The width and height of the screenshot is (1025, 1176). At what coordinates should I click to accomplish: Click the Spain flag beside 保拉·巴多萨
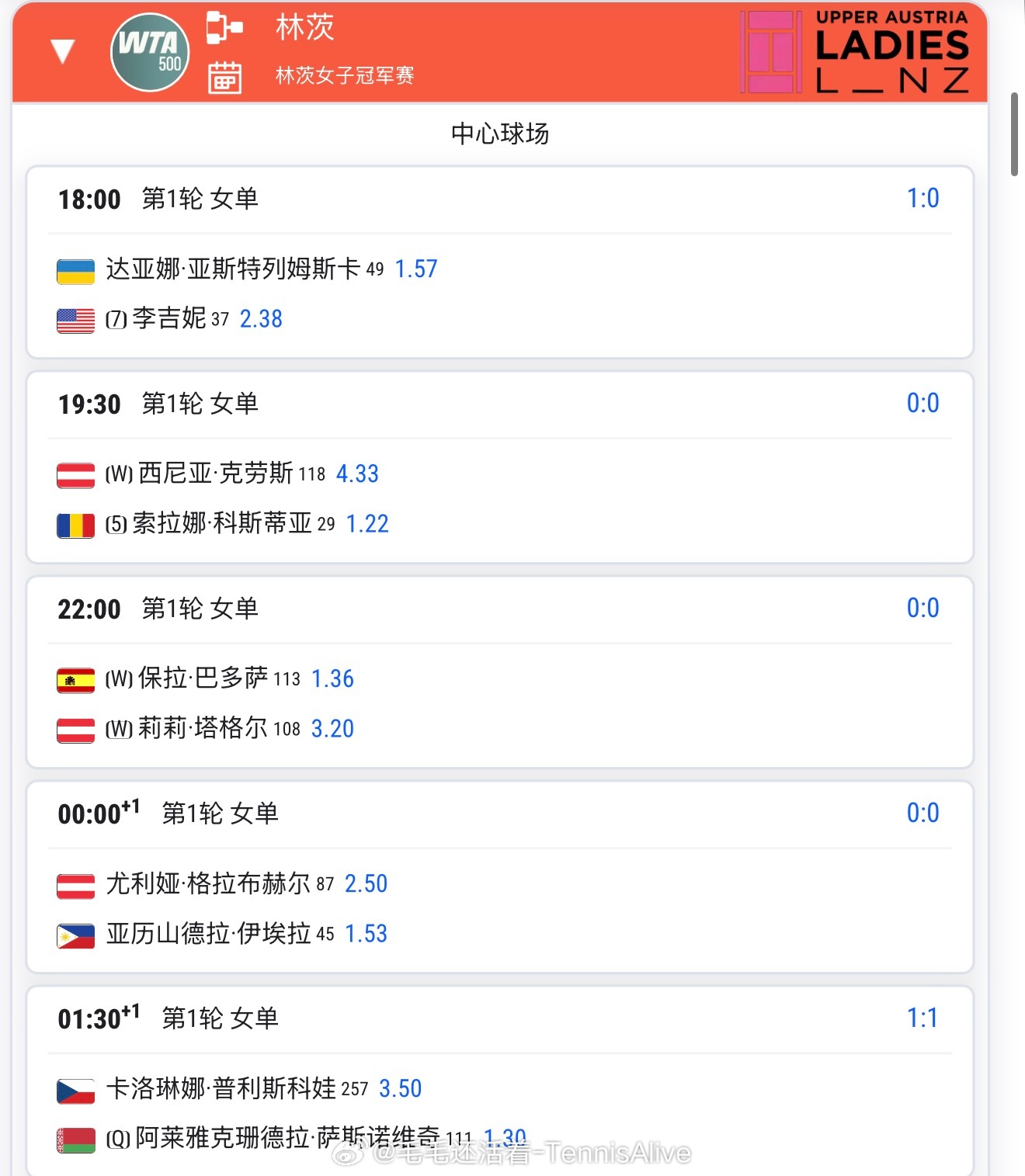coord(76,681)
